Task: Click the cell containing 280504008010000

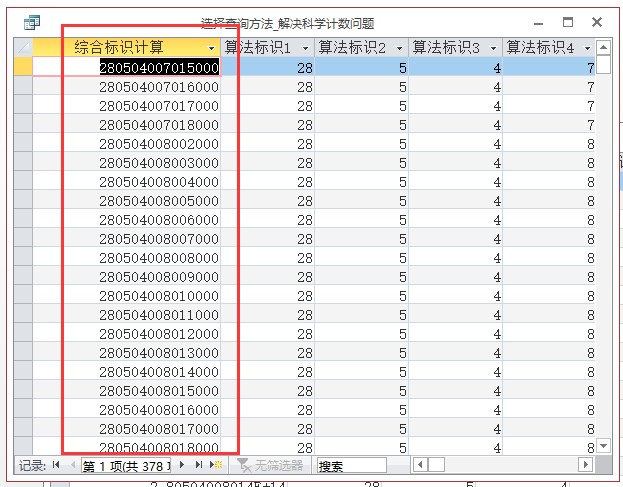Action: click(158, 296)
